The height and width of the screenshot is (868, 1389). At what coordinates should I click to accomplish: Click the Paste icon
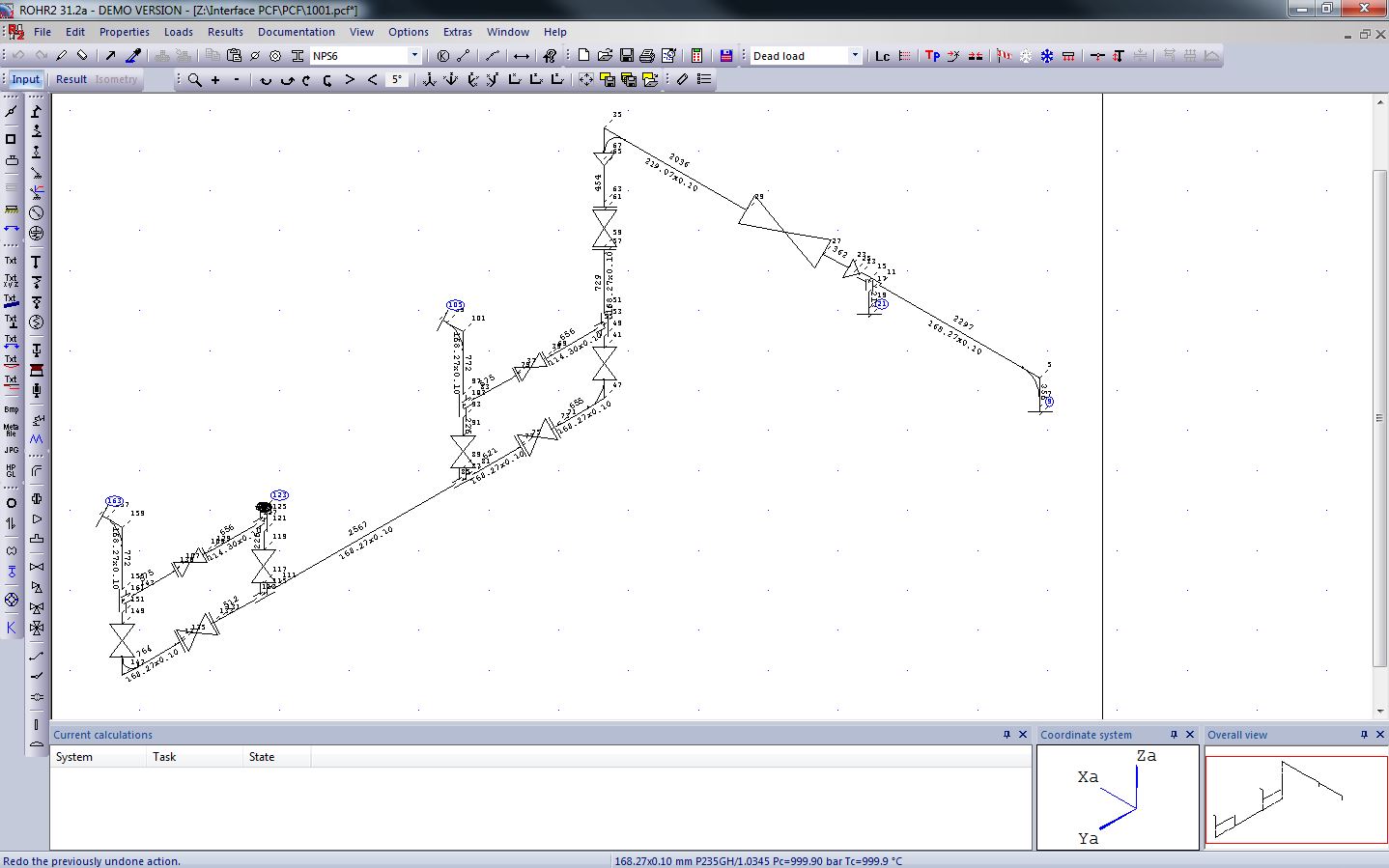point(235,55)
